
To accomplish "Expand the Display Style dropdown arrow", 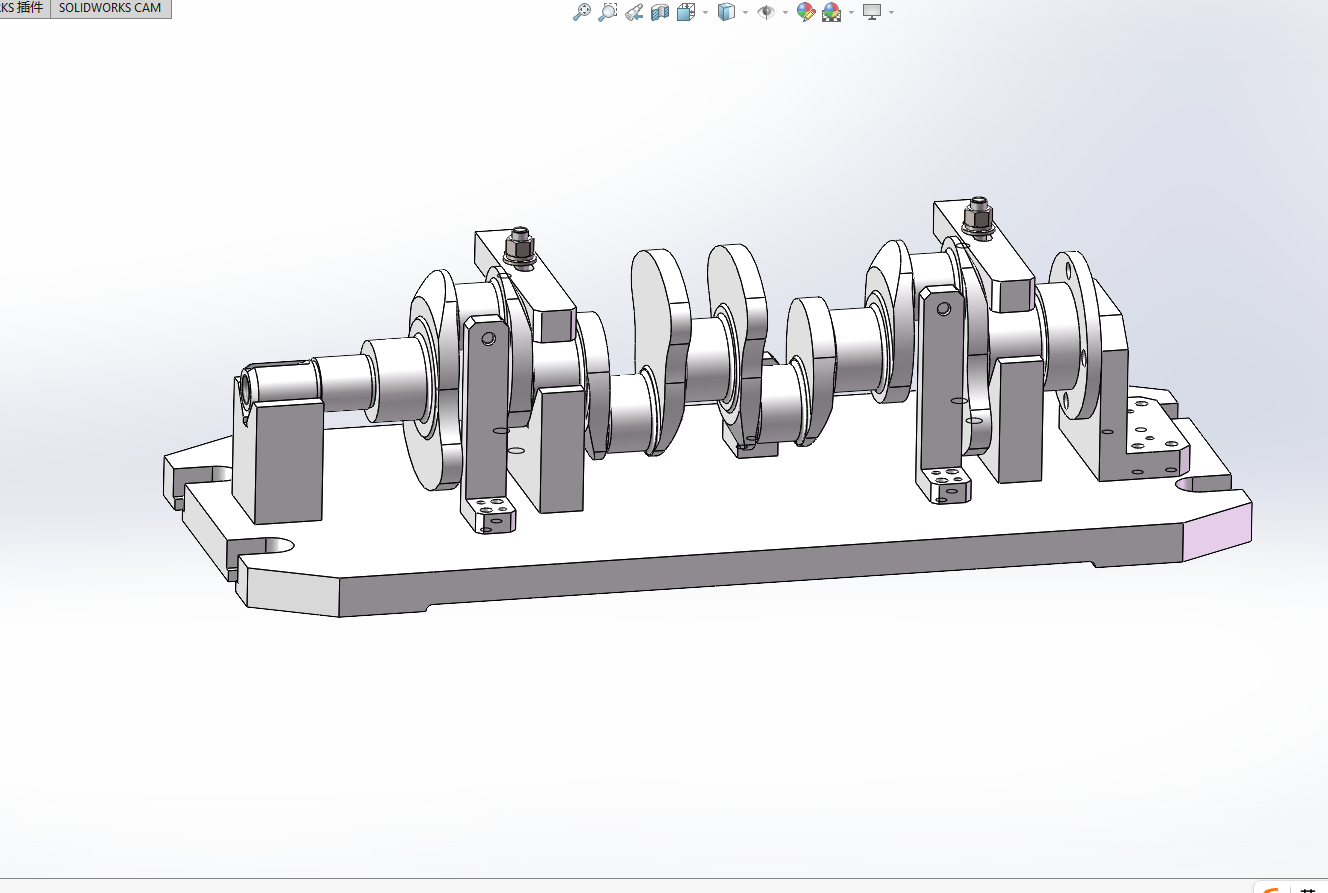I will tap(745, 13).
